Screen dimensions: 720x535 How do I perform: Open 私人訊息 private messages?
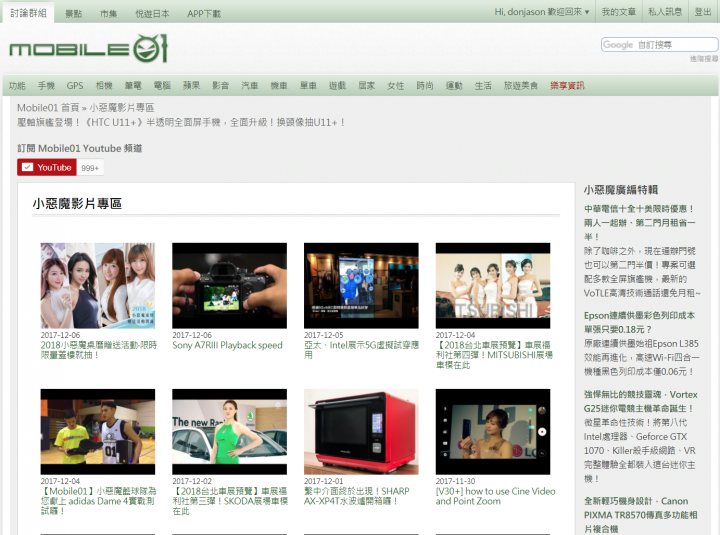pos(665,12)
